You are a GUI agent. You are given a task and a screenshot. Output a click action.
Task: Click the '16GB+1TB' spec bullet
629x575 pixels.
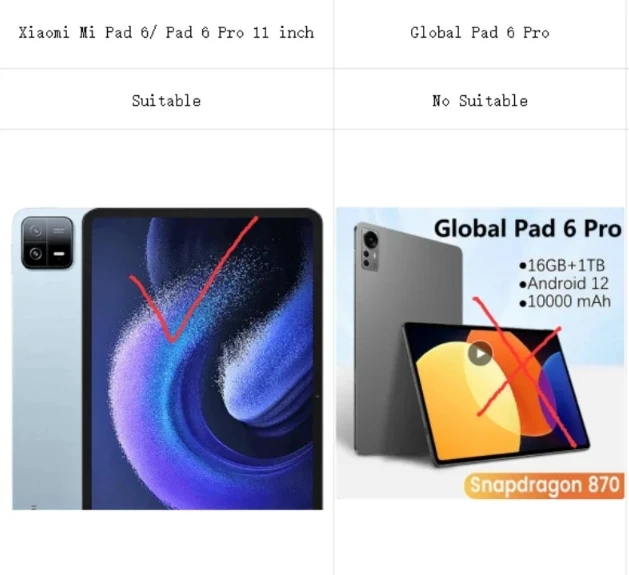[x=562, y=266]
